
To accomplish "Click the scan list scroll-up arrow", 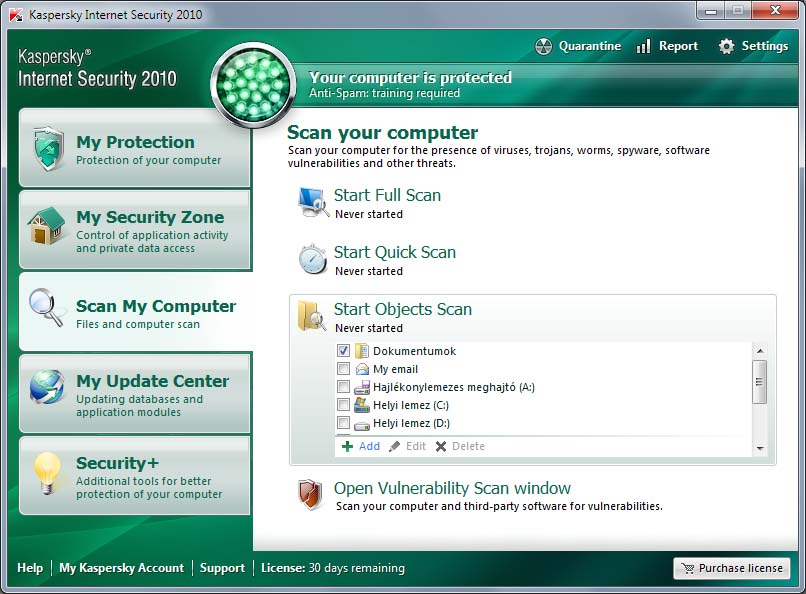I will (x=760, y=350).
